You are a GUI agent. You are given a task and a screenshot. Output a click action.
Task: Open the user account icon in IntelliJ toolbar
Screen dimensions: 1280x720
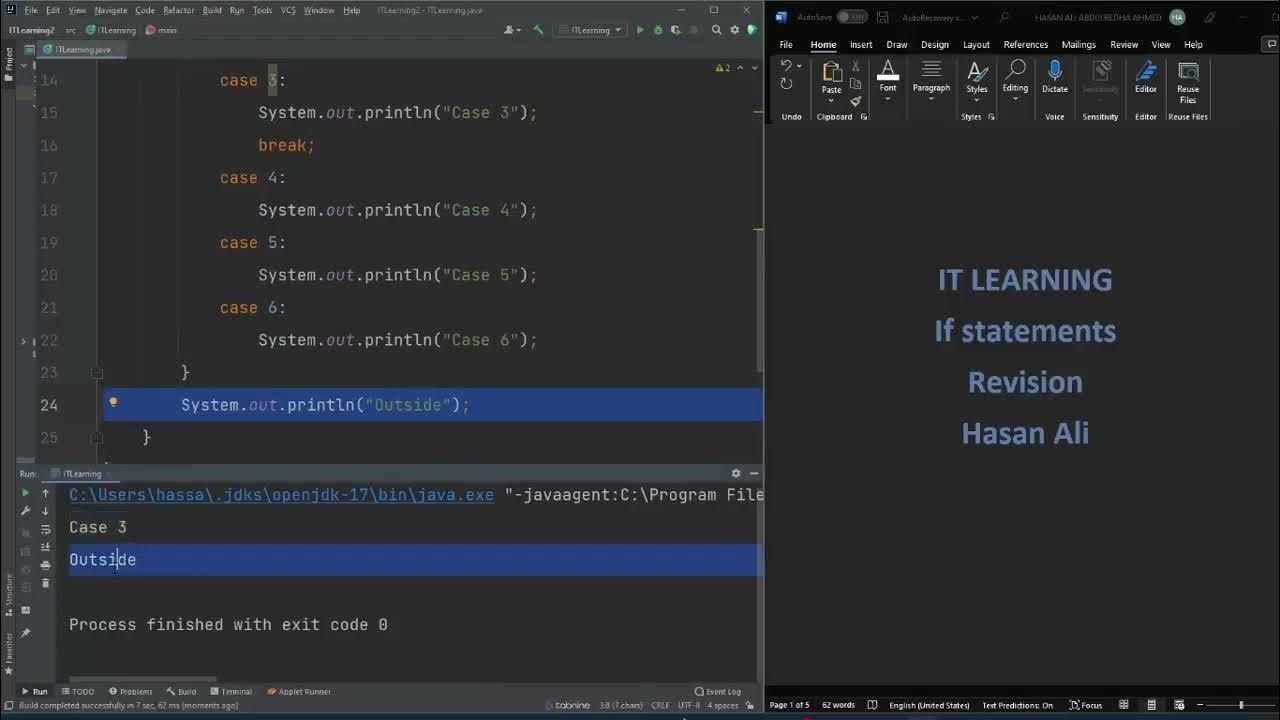[x=511, y=30]
